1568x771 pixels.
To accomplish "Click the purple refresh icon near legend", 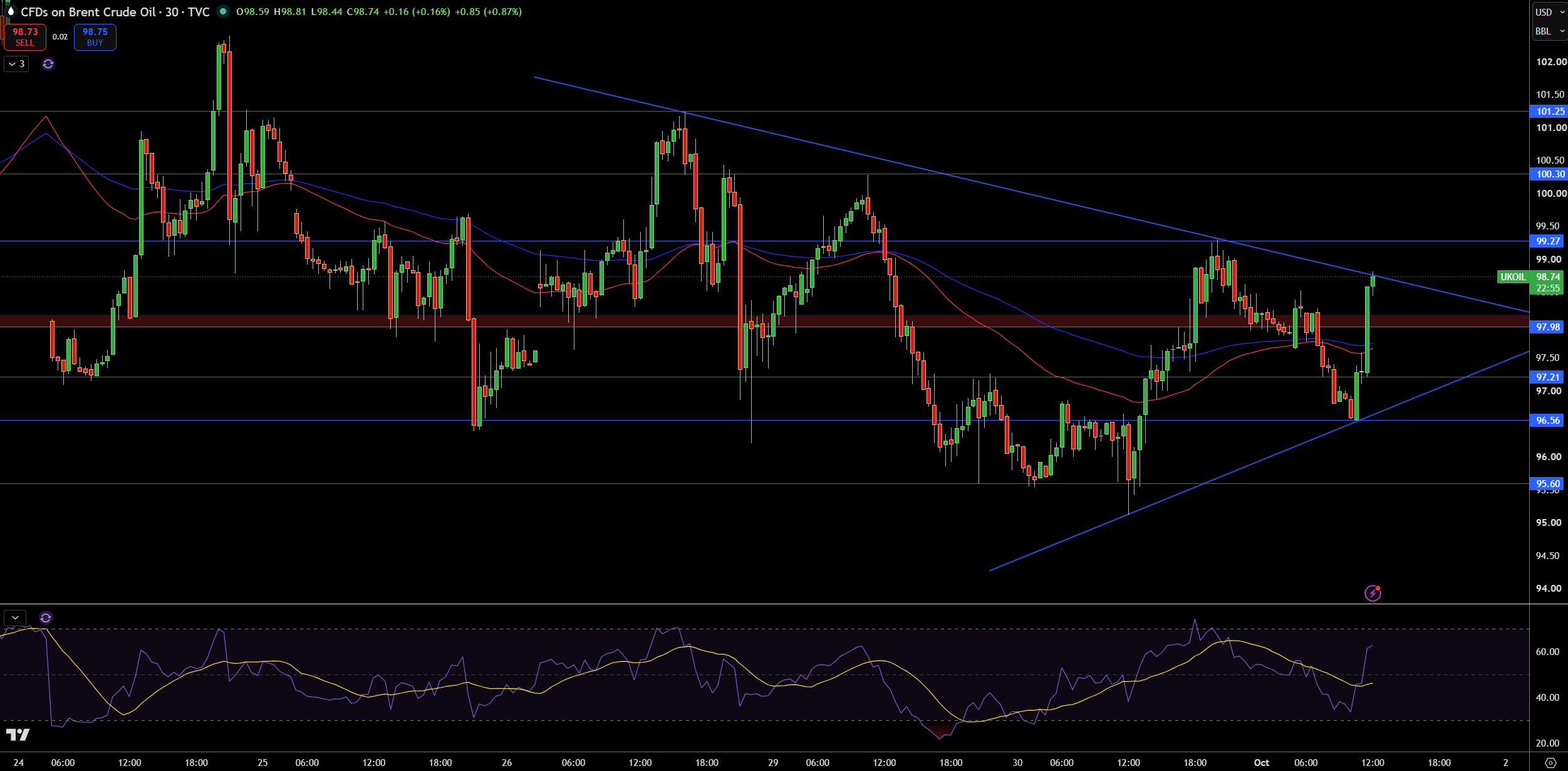I will click(48, 64).
